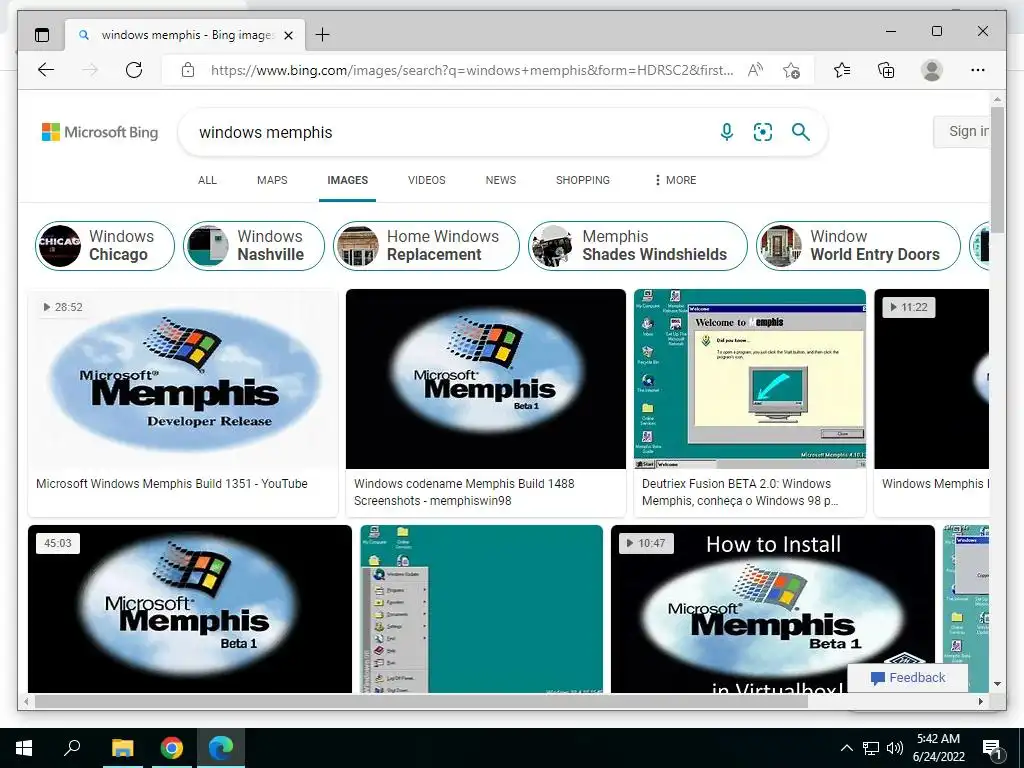The image size is (1024, 768).
Task: Search using an image (visual search)
Action: tap(763, 132)
